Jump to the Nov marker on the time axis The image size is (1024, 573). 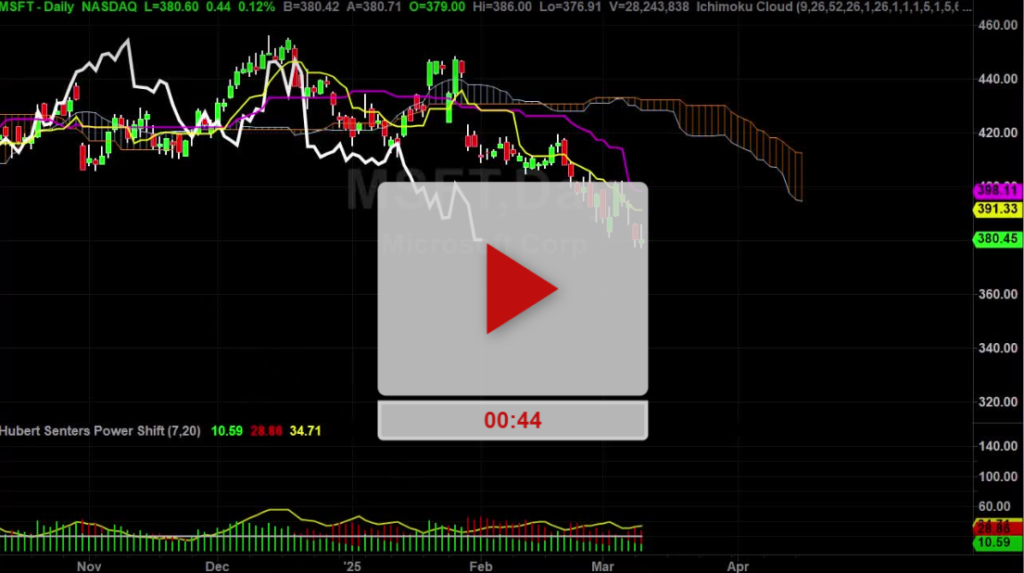89,566
